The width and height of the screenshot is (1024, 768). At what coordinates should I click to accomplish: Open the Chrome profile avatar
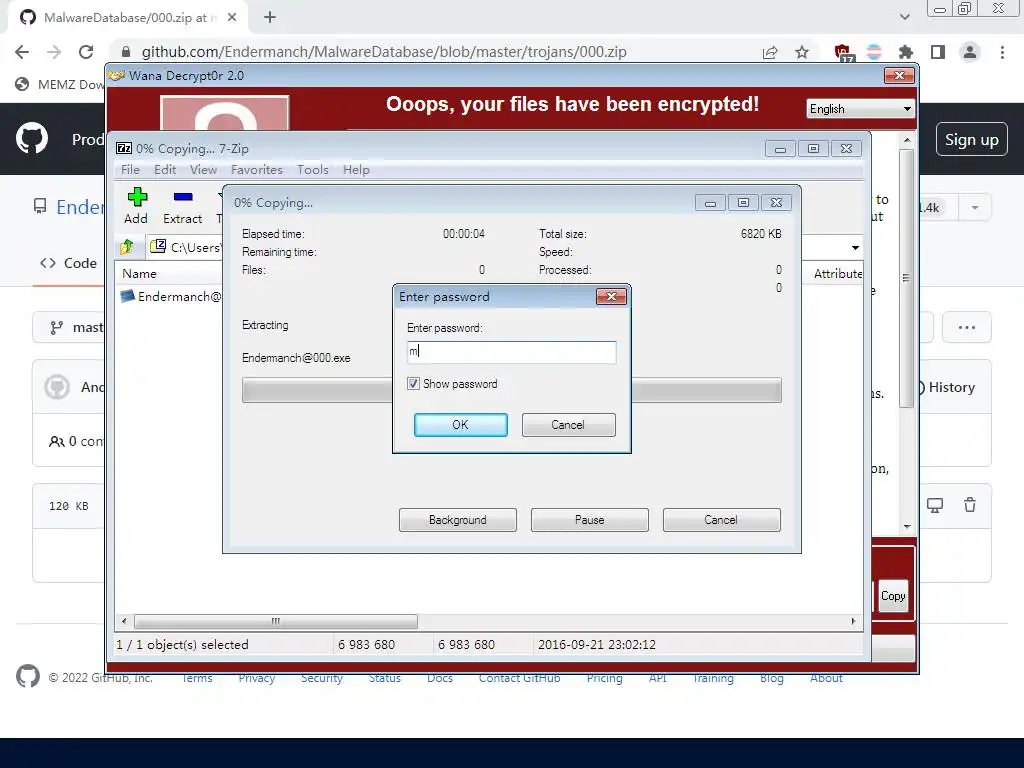click(x=970, y=52)
